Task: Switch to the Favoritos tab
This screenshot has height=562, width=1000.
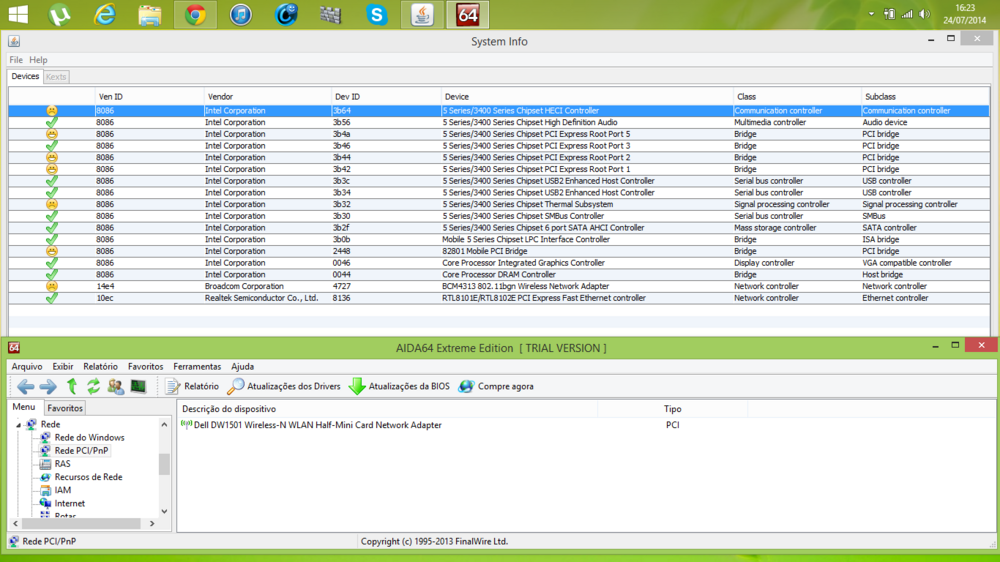Action: click(65, 408)
